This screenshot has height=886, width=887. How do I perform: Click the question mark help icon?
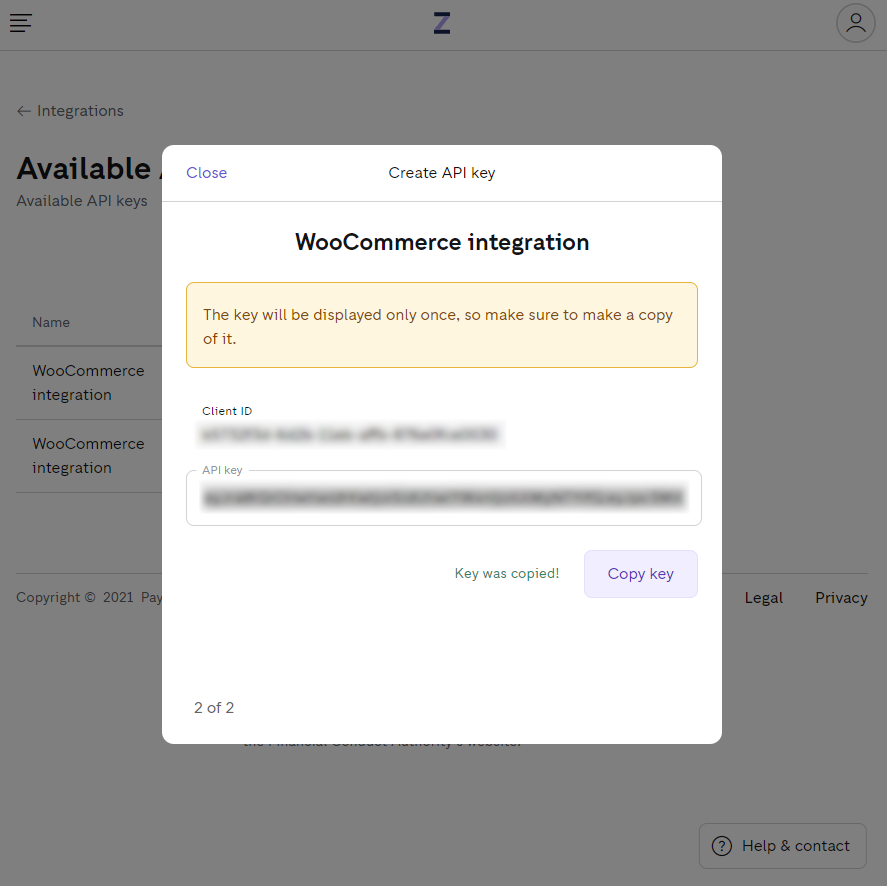pyautogui.click(x=721, y=845)
